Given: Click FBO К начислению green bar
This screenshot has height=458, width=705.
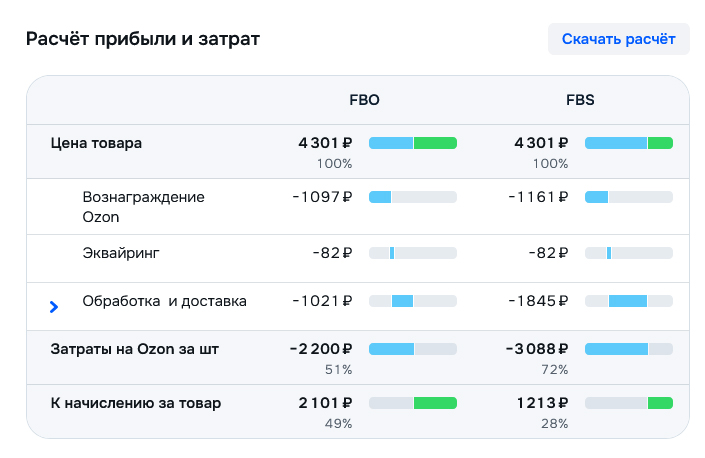Looking at the screenshot, I should (435, 403).
